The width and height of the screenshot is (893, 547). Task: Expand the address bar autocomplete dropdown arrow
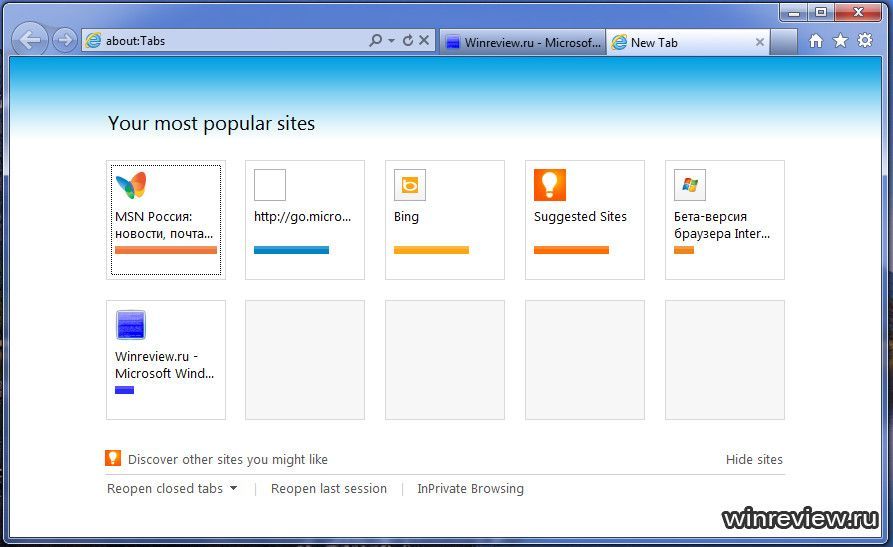tap(391, 41)
